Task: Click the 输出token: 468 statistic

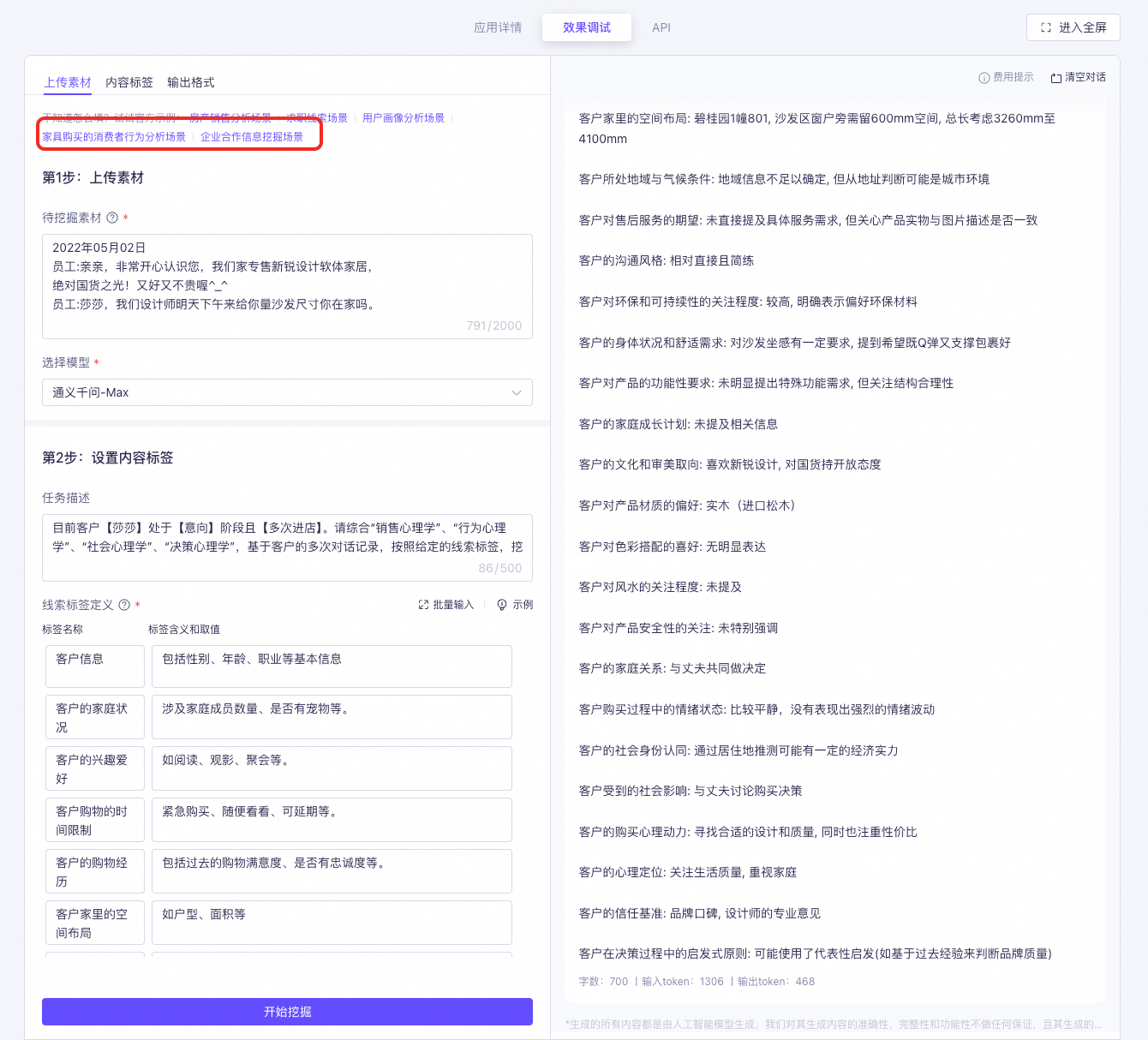Action: pyautogui.click(x=776, y=982)
